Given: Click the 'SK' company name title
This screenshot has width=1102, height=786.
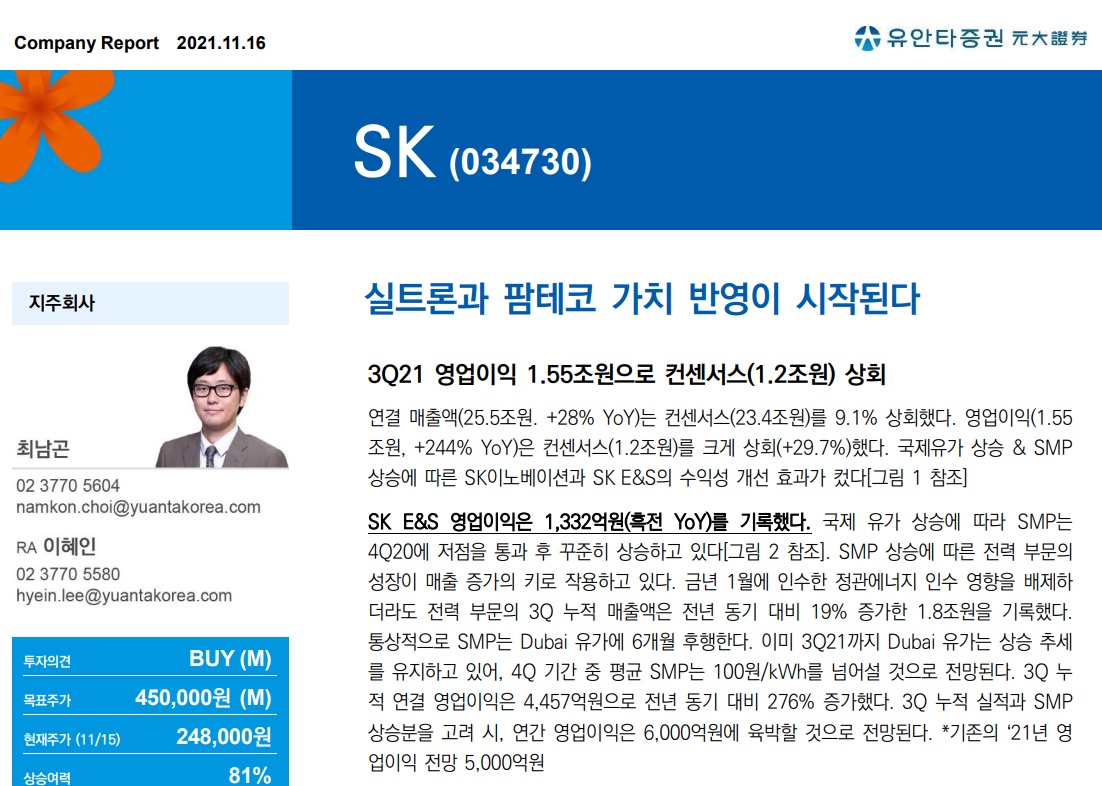Looking at the screenshot, I should pyautogui.click(x=394, y=153).
